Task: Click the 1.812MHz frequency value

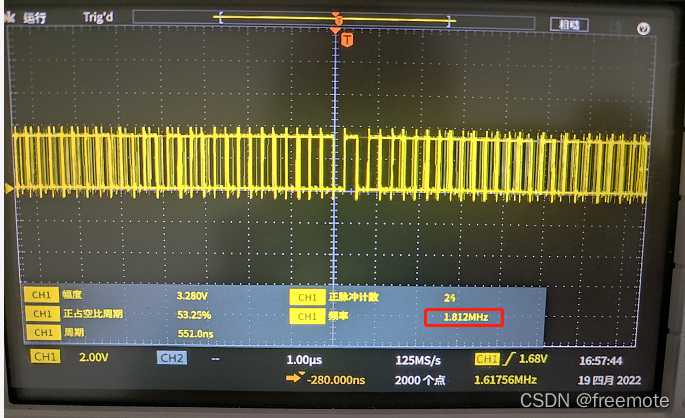Action: click(466, 318)
